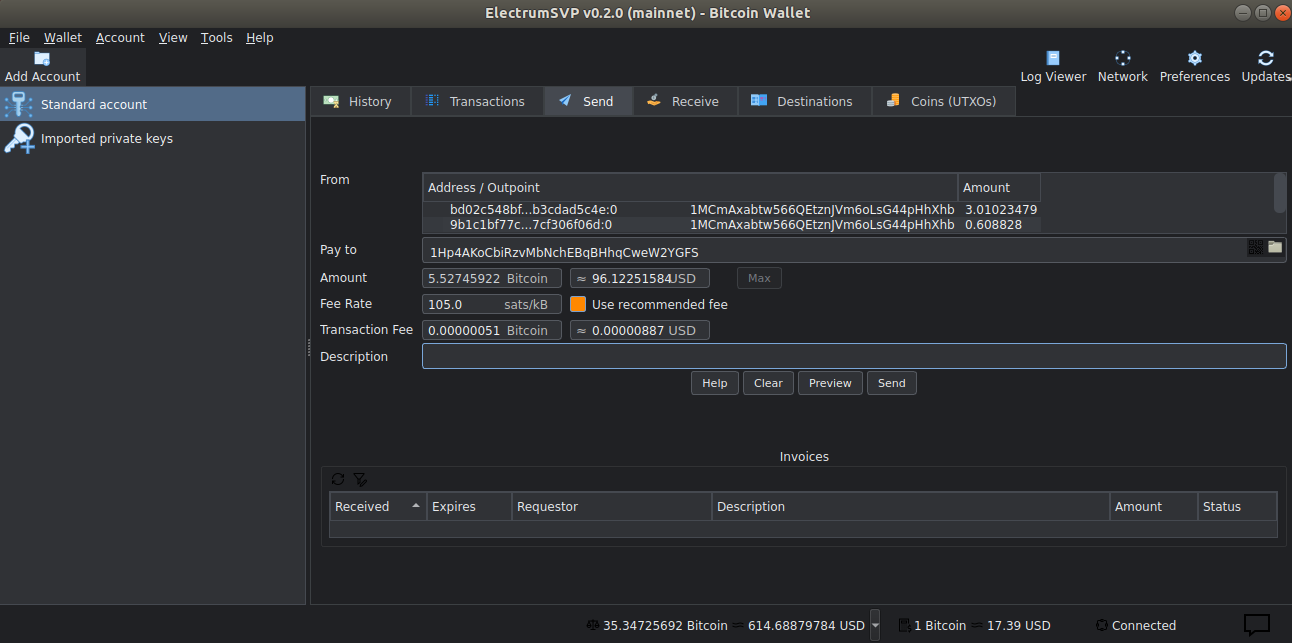Click the Transaction Fee Bitcoin field
The height and width of the screenshot is (643, 1292).
click(x=492, y=330)
